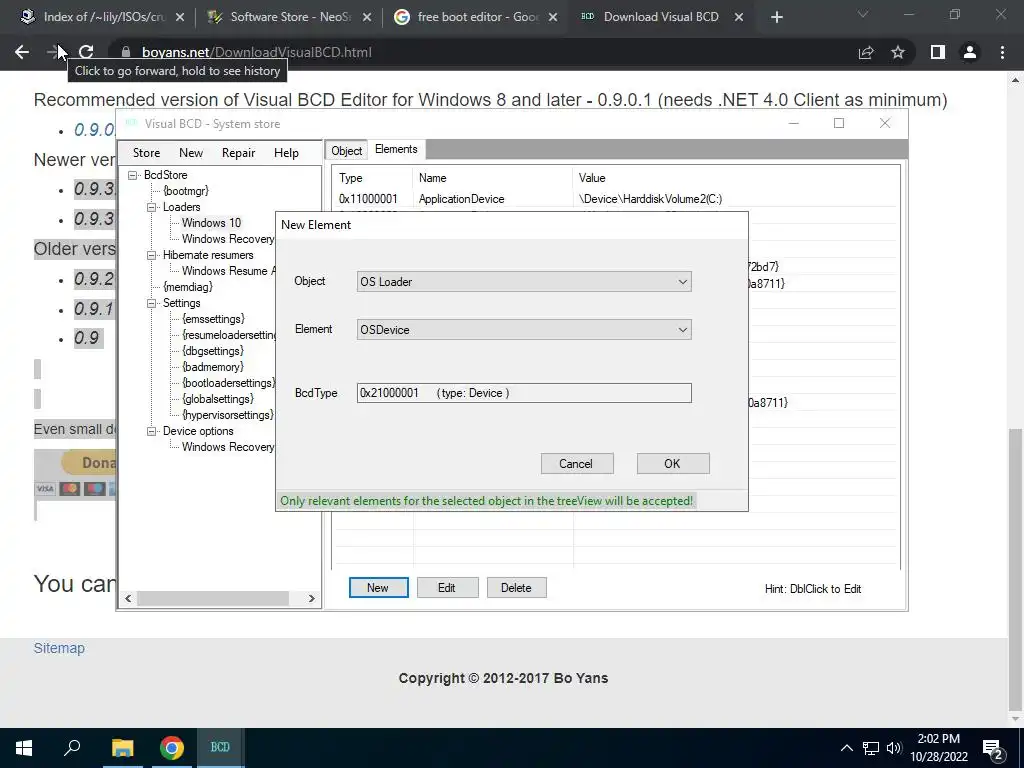The image size is (1024, 768).
Task: Close the free boot editor Google tab
Action: pos(552,17)
